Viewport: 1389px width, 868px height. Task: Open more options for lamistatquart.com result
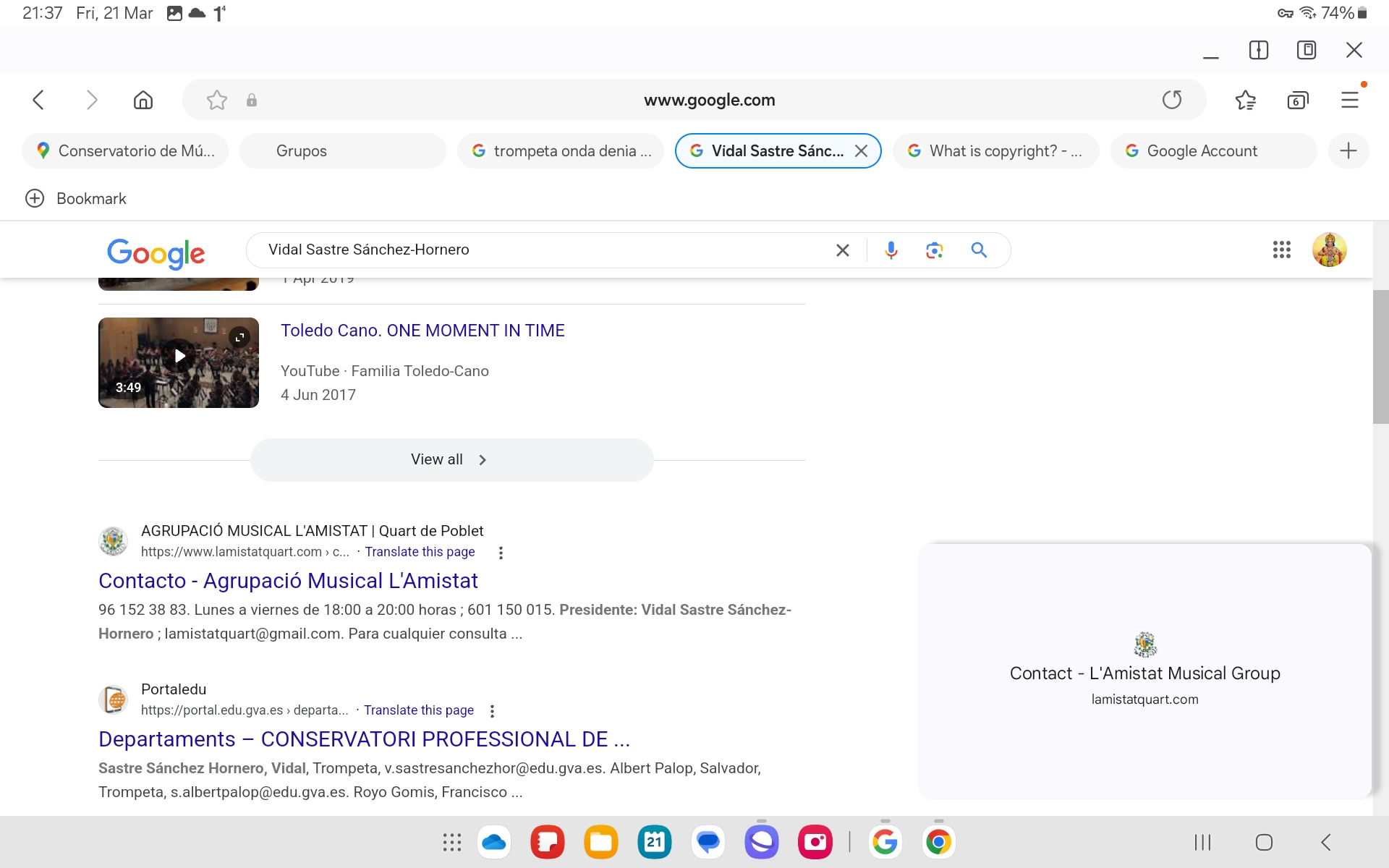click(501, 553)
